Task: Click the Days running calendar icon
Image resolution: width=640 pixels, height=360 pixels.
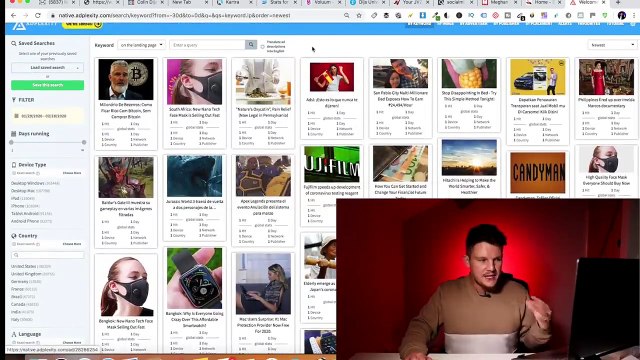Action: tap(13, 133)
